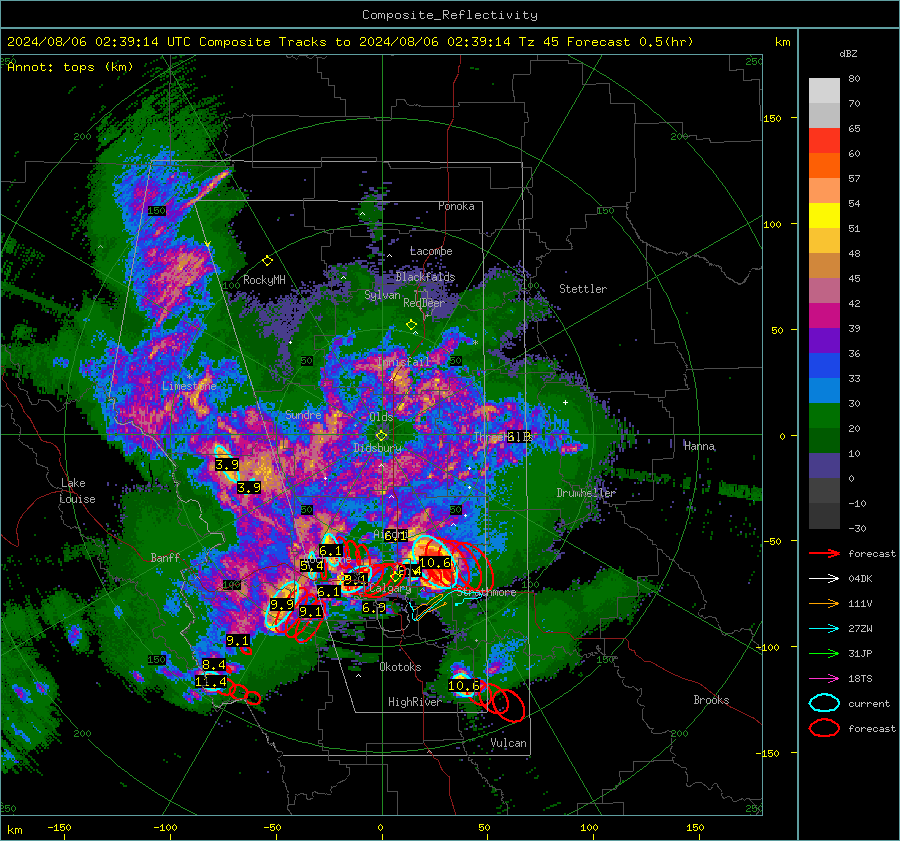Viewport: 900px width, 841px height.
Task: Click the Lake Louise label
Action: click(78, 491)
